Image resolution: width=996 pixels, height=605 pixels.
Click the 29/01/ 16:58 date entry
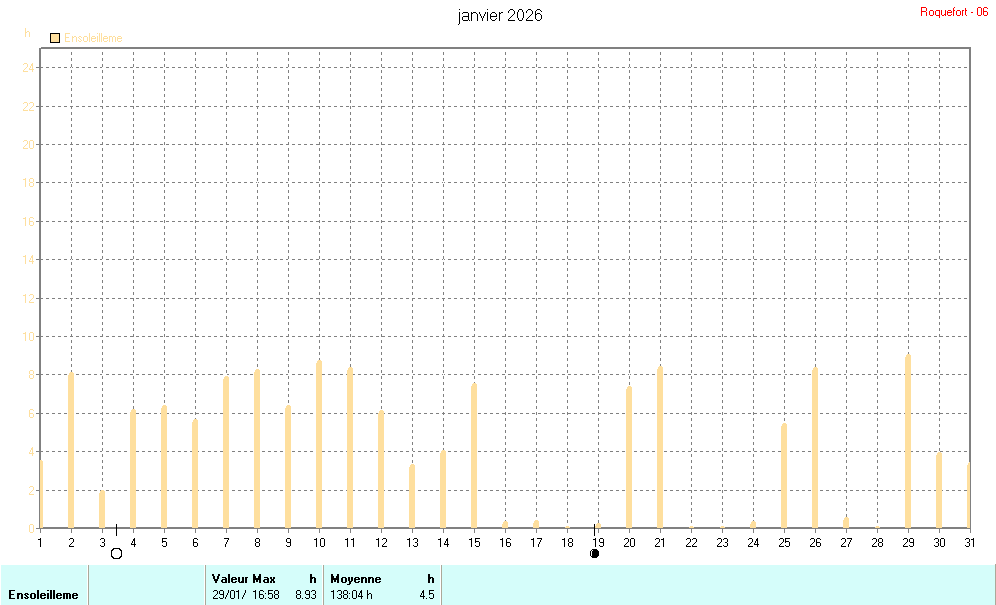(246, 595)
